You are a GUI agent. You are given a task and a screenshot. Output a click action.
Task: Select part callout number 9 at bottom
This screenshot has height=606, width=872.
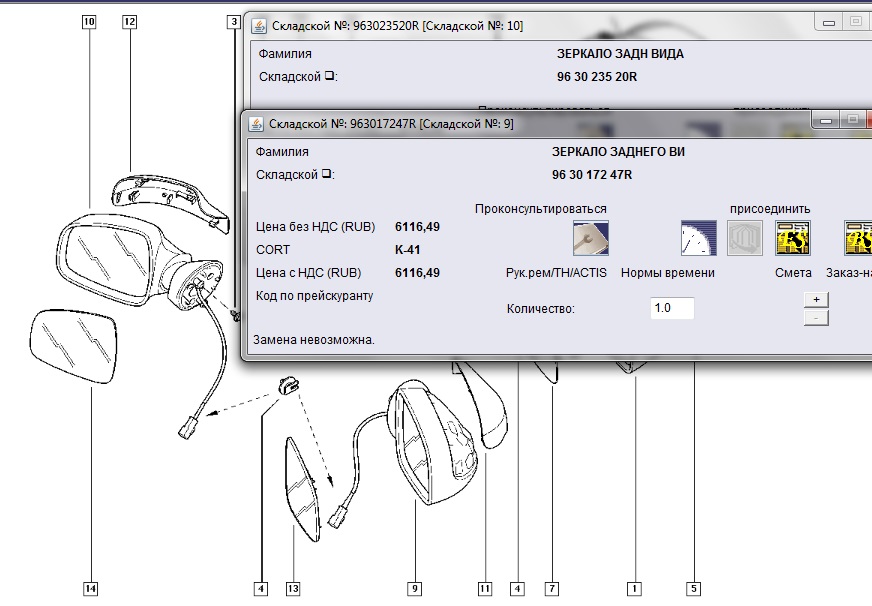[414, 588]
